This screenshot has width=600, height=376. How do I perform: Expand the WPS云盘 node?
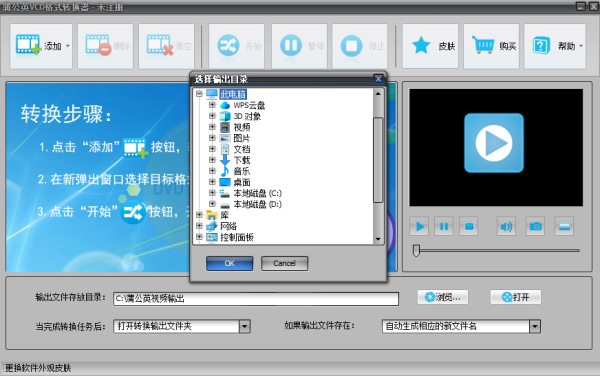click(212, 105)
